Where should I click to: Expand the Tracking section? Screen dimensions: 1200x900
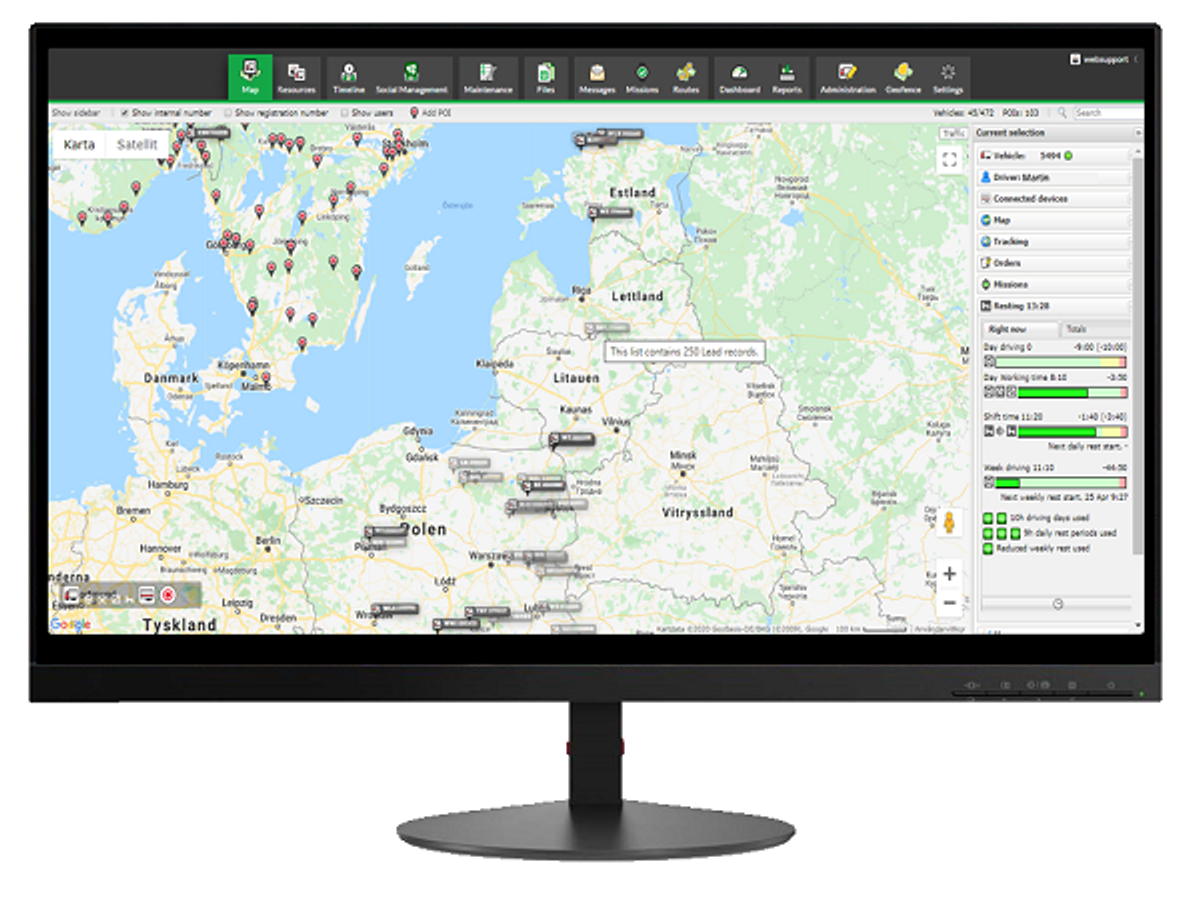1055,242
